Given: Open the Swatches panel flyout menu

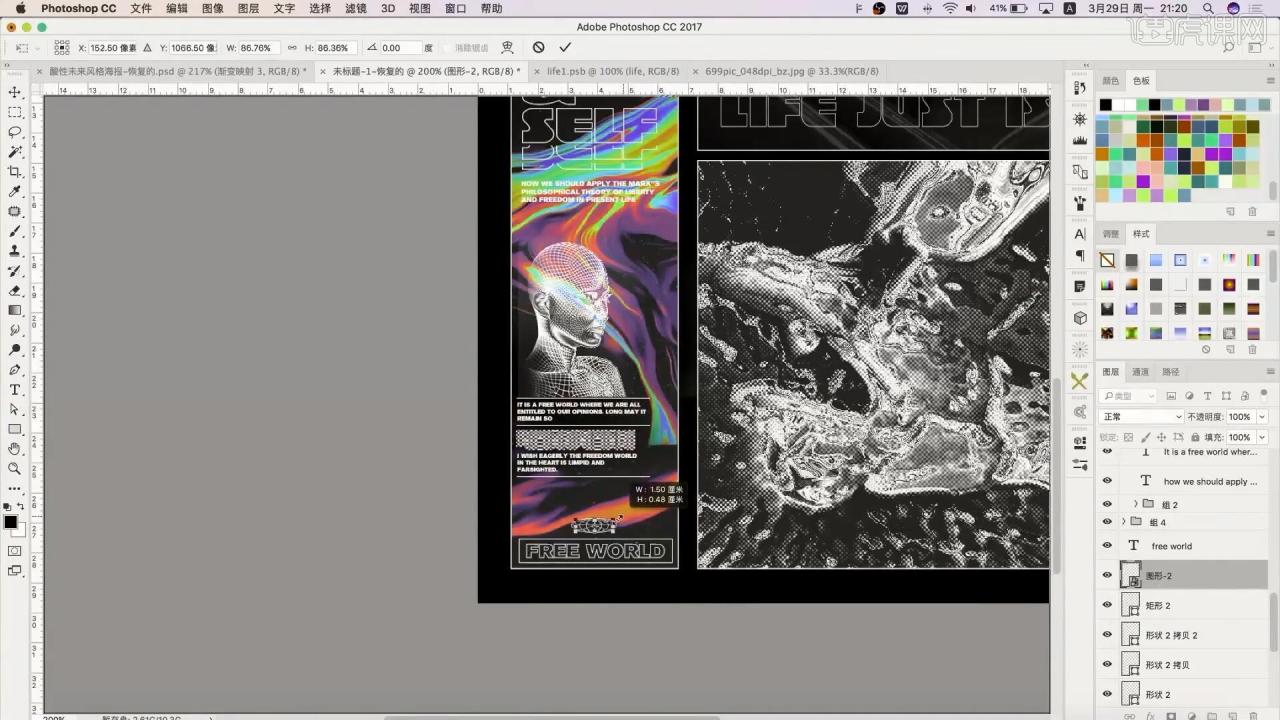Looking at the screenshot, I should tap(1271, 80).
